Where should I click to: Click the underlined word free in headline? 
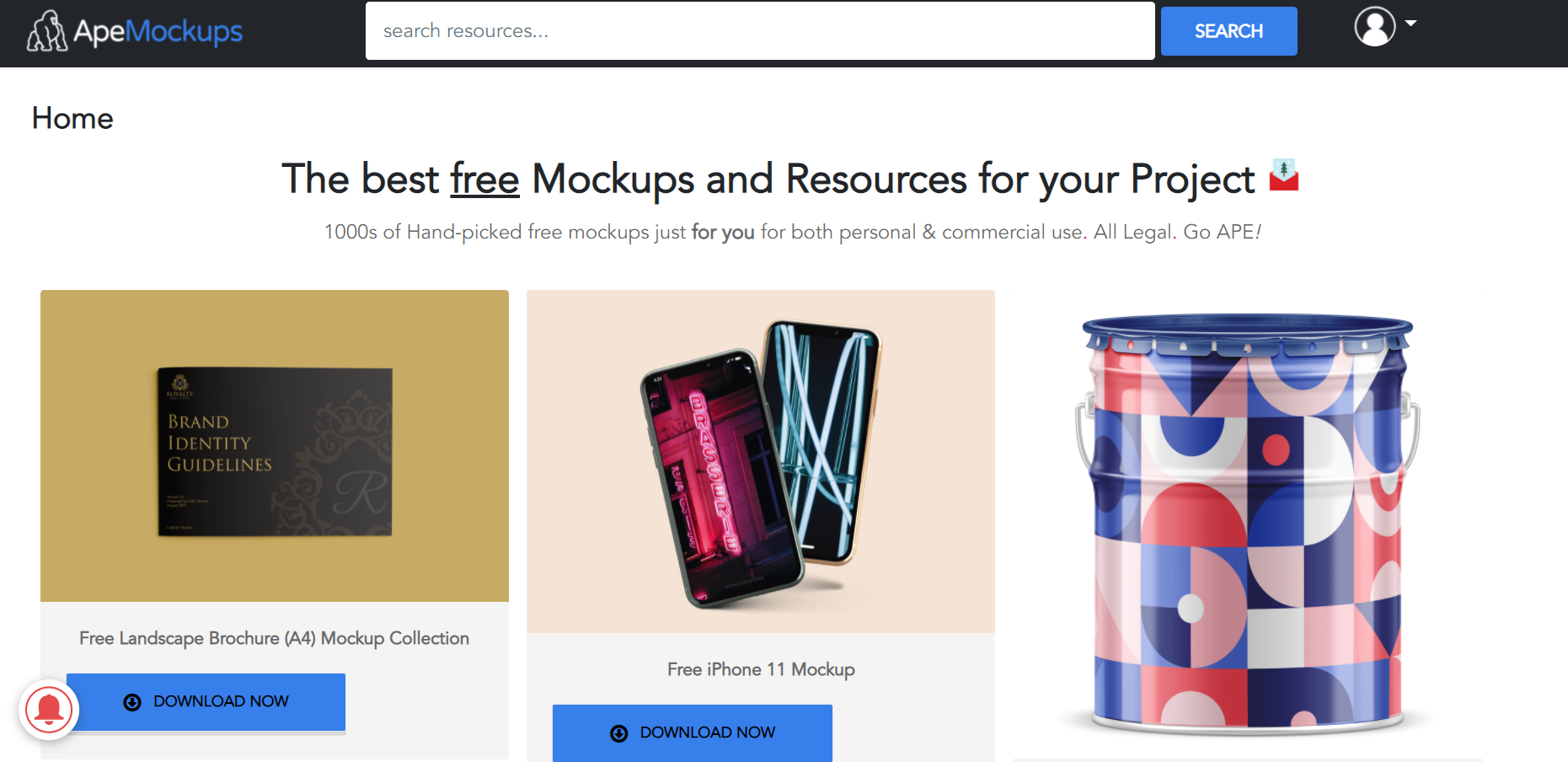[x=484, y=179]
